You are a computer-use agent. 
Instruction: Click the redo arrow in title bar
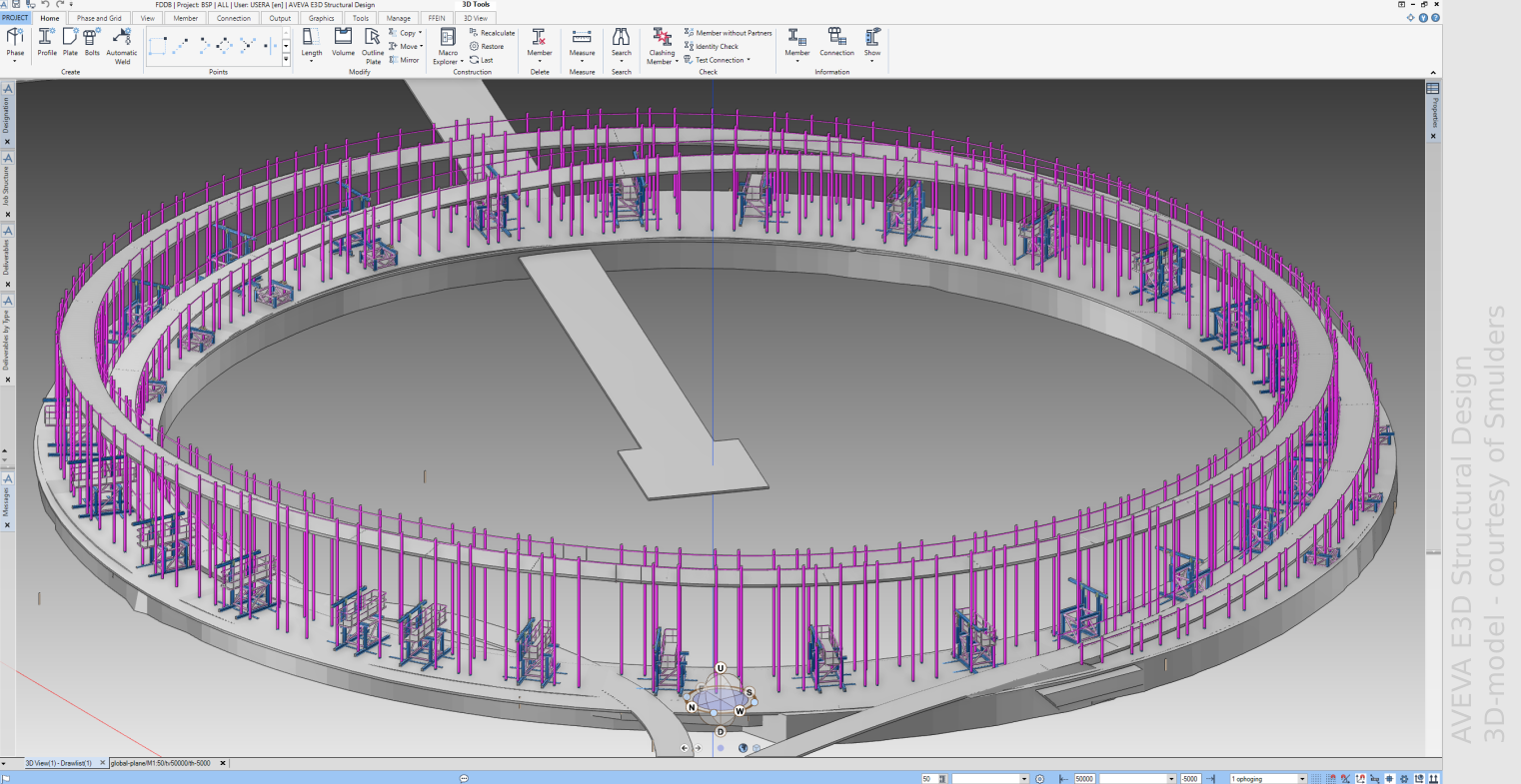[x=60, y=5]
